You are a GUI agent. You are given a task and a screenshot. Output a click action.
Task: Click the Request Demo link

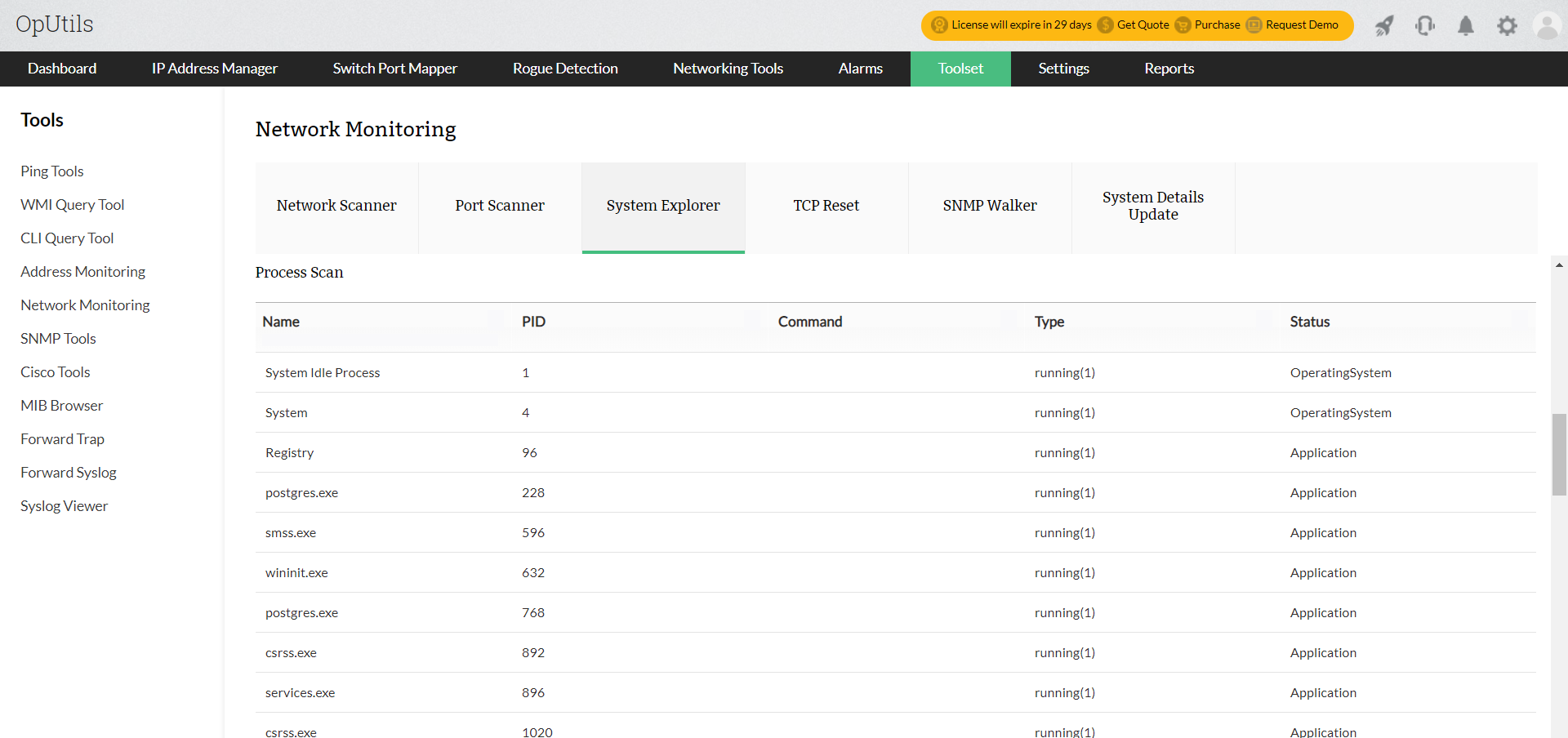tap(1302, 25)
